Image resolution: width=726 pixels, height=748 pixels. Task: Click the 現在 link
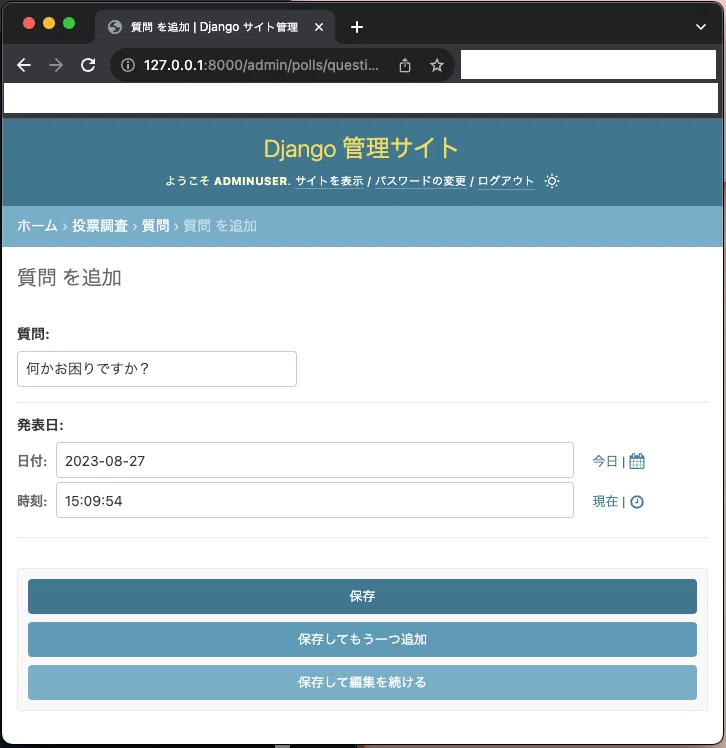click(x=605, y=501)
